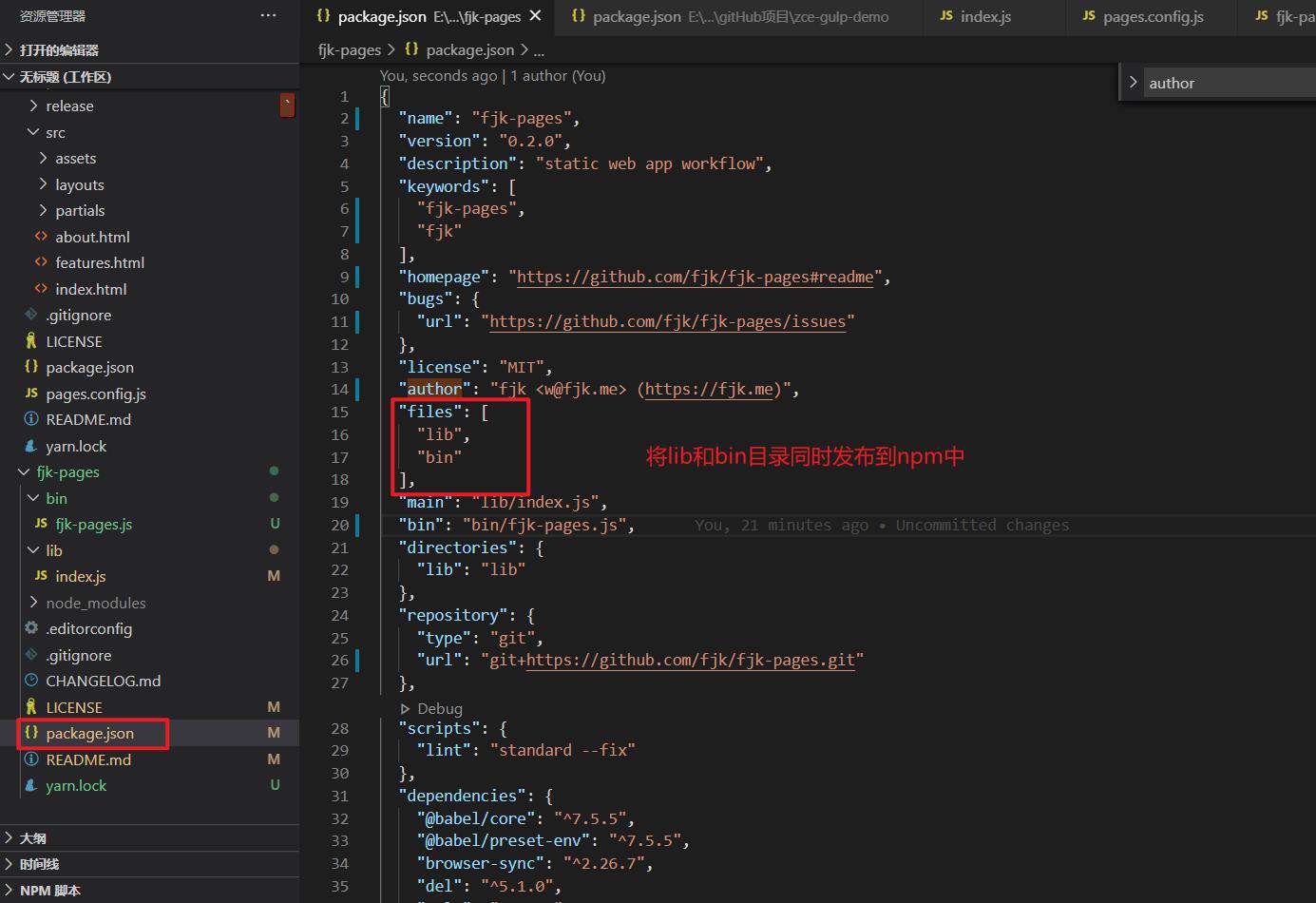1316x903 pixels.
Task: Open the .editorconfig file
Action: [89, 628]
